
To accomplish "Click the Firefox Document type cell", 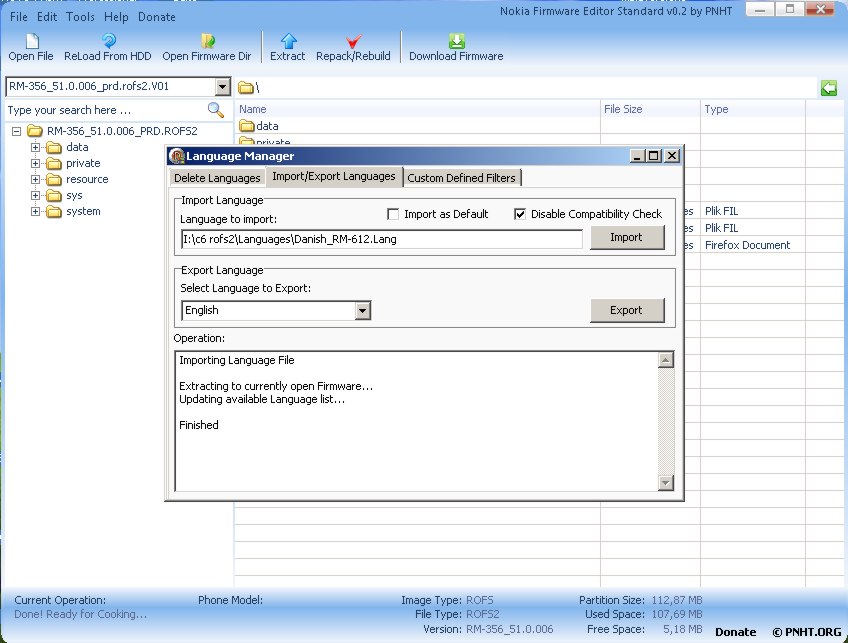I will pyautogui.click(x=747, y=246).
